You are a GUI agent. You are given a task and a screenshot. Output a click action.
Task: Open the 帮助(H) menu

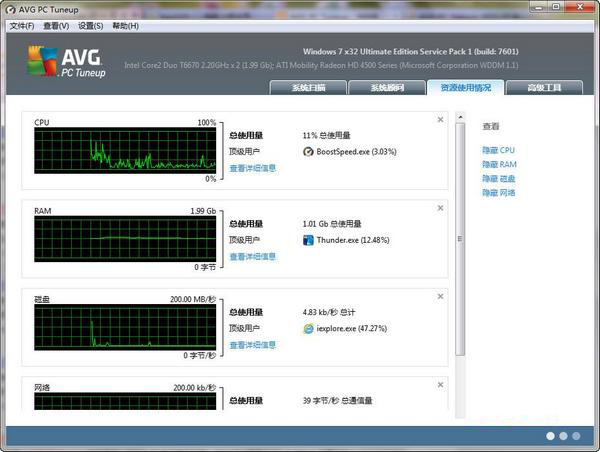pos(125,26)
